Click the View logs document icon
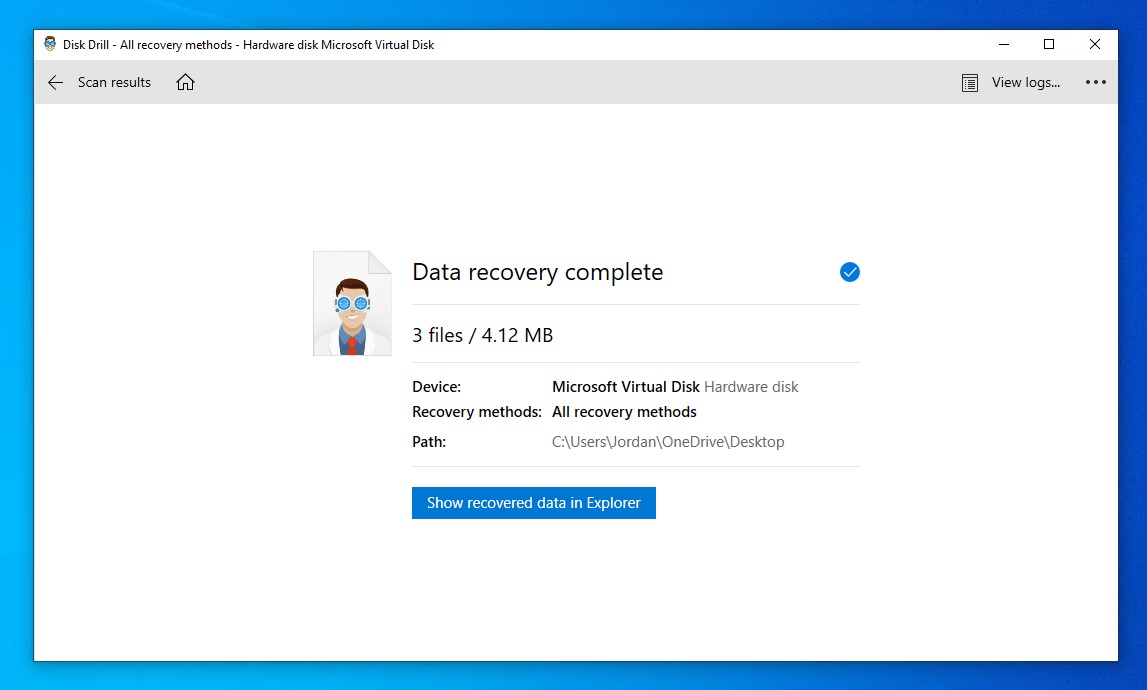1147x690 pixels. [969, 83]
